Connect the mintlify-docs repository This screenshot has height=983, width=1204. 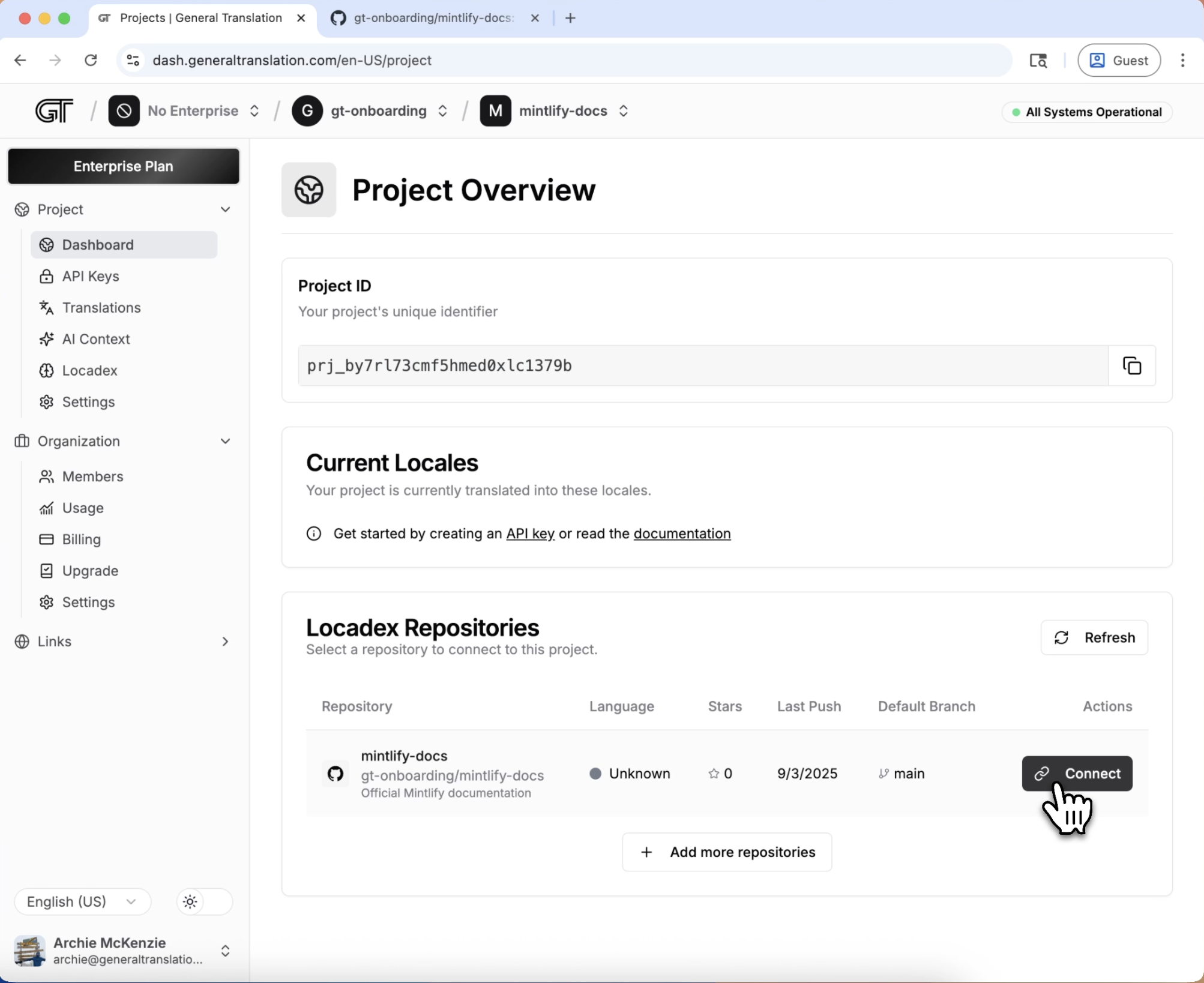1077,774
